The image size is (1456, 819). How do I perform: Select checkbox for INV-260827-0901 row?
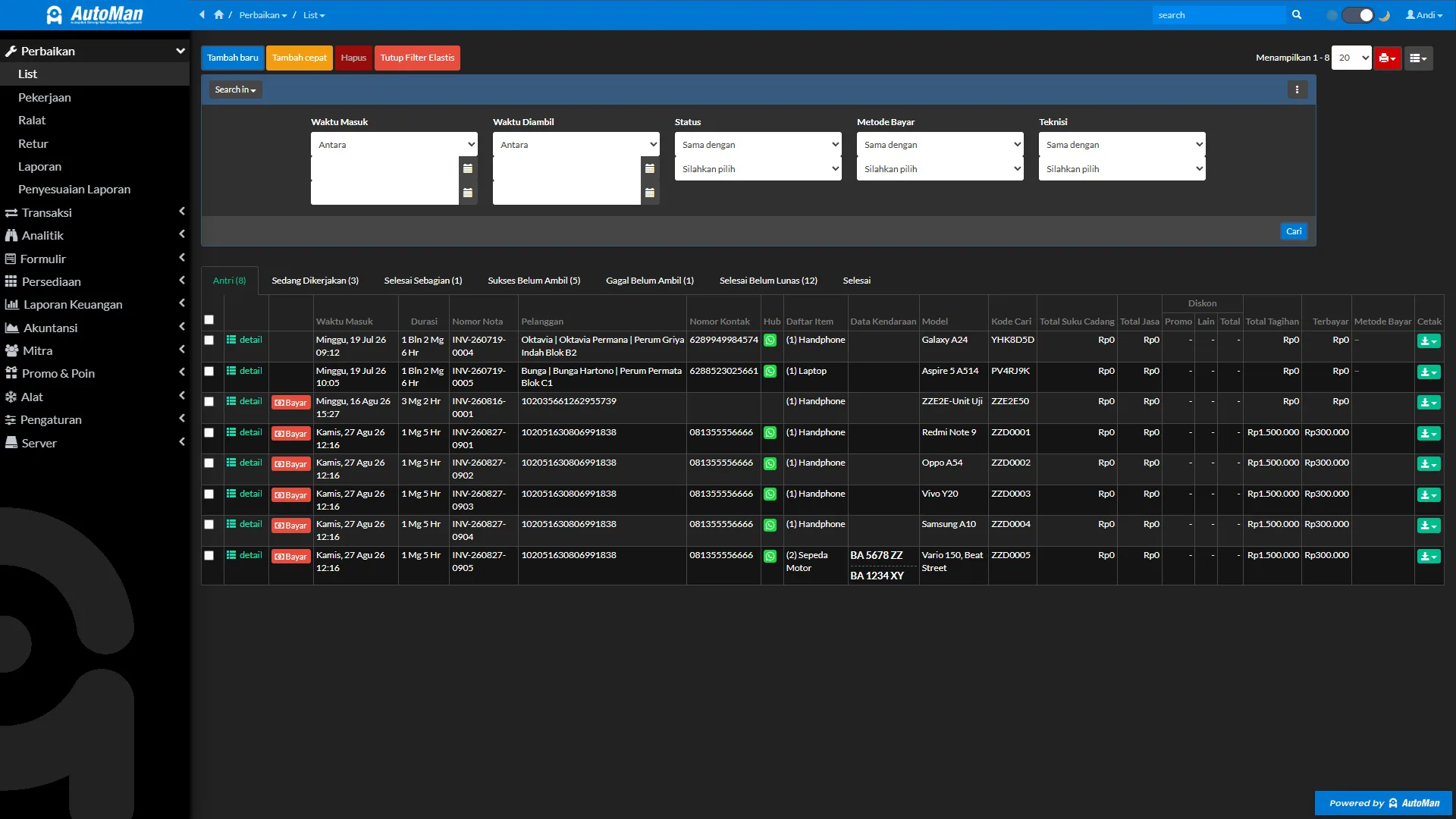[209, 433]
